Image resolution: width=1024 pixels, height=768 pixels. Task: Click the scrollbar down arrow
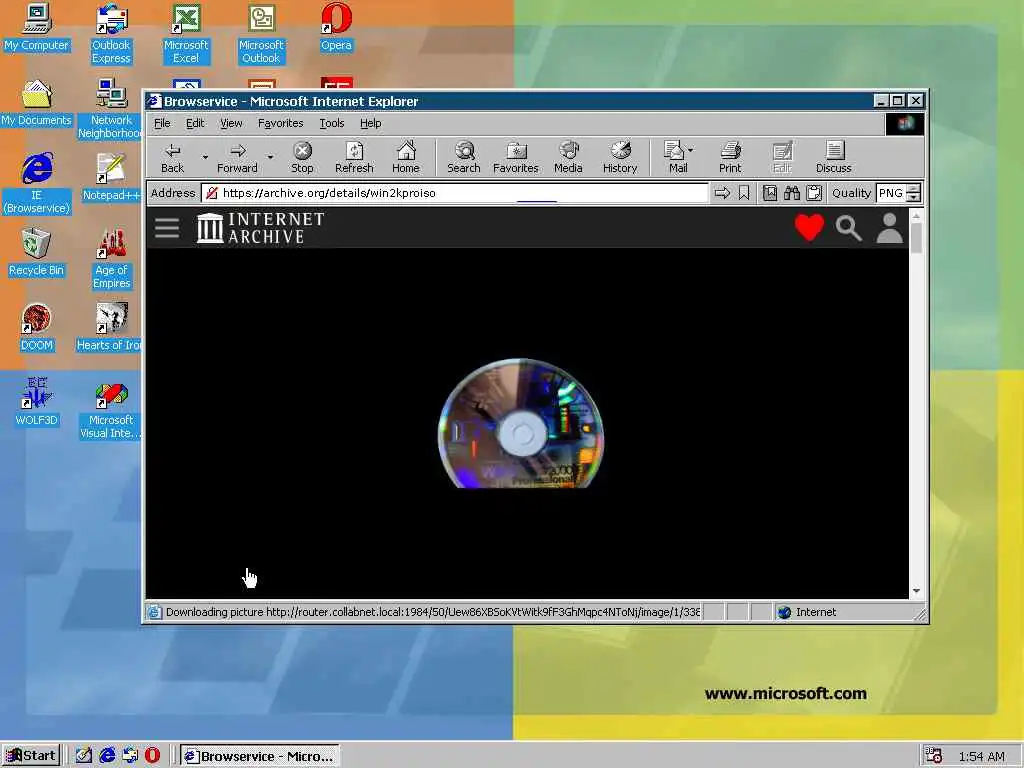pyautogui.click(x=916, y=591)
